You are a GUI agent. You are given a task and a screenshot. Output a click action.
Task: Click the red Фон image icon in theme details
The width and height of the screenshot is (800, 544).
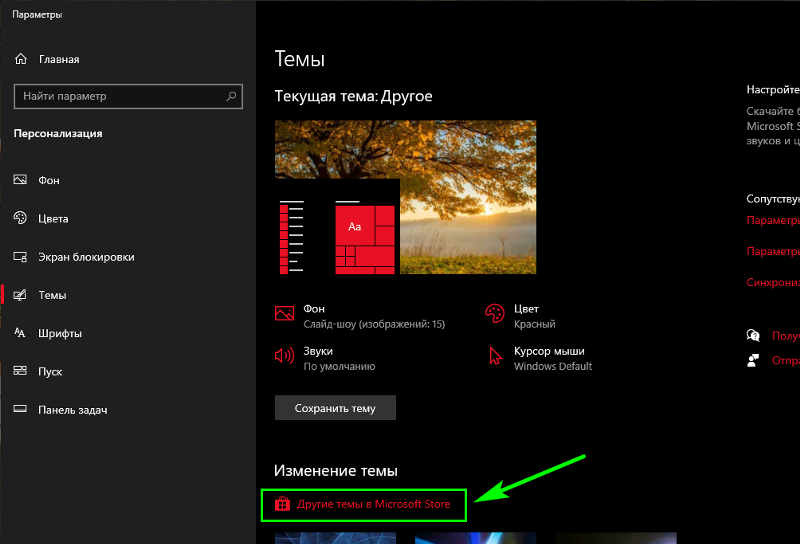coord(284,313)
